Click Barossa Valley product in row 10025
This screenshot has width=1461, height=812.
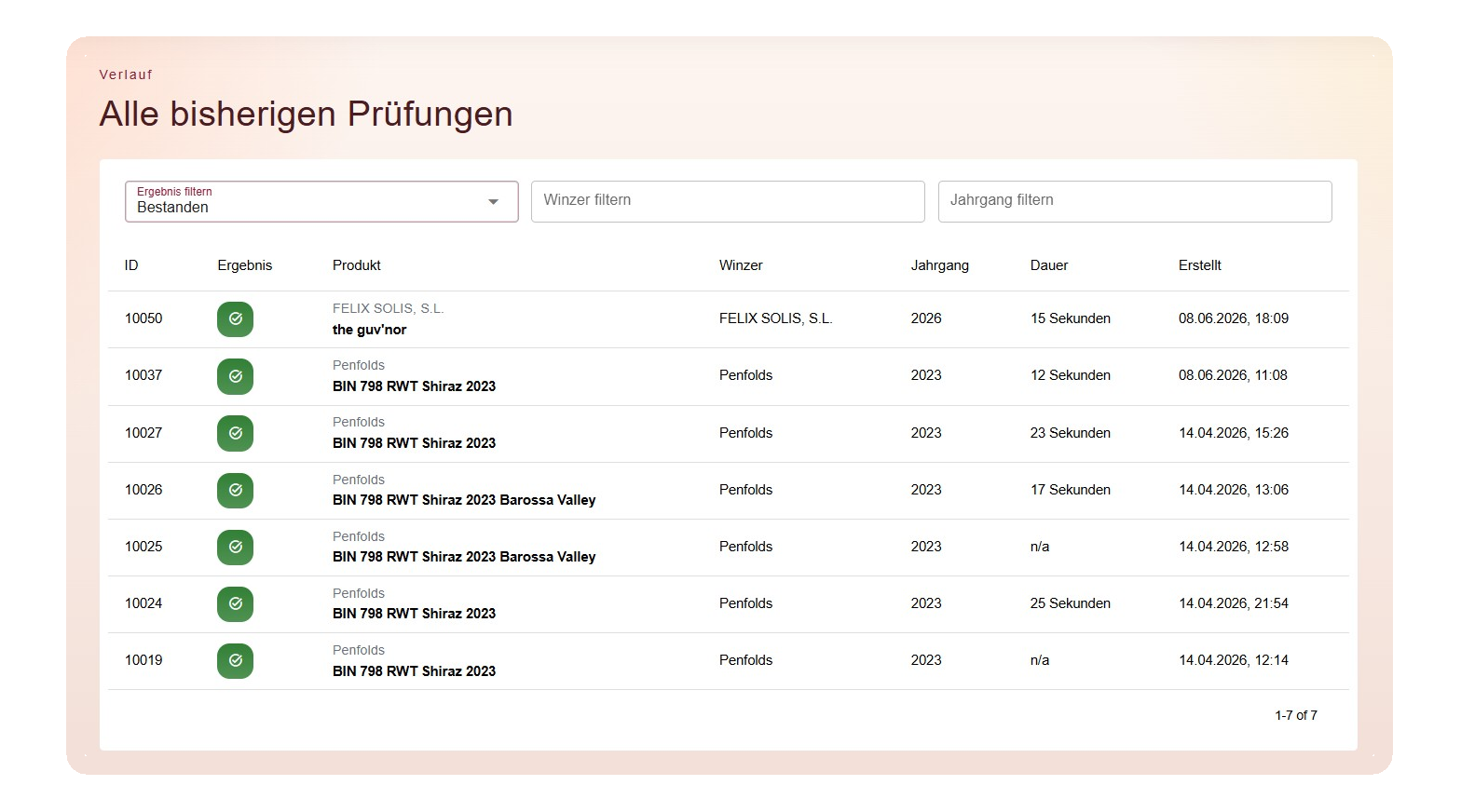tap(464, 557)
